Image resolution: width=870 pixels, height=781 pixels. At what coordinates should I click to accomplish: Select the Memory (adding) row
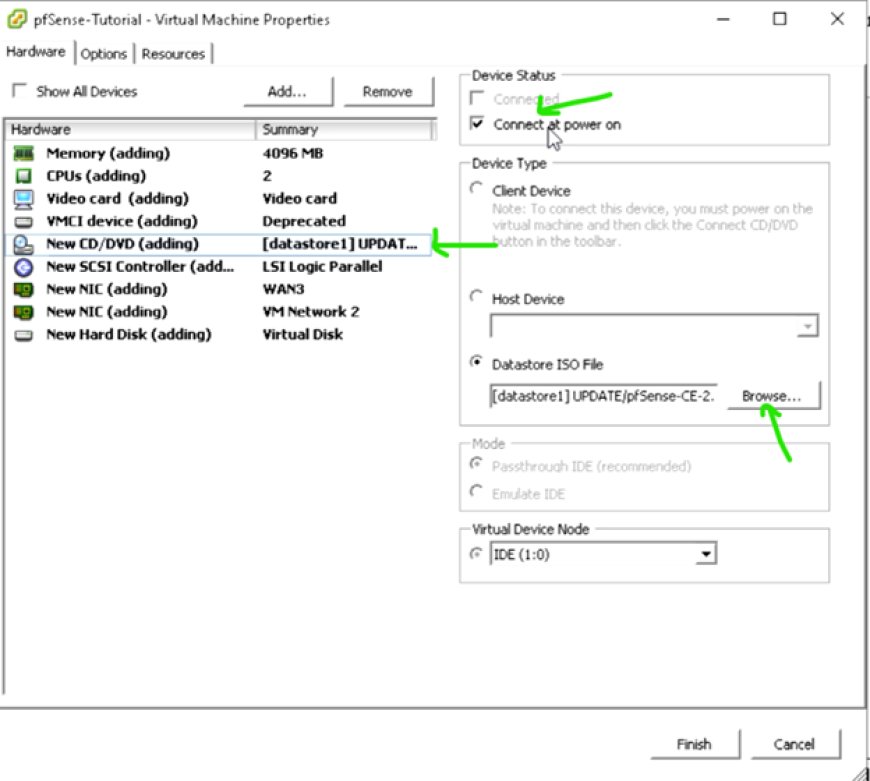[x=219, y=154]
